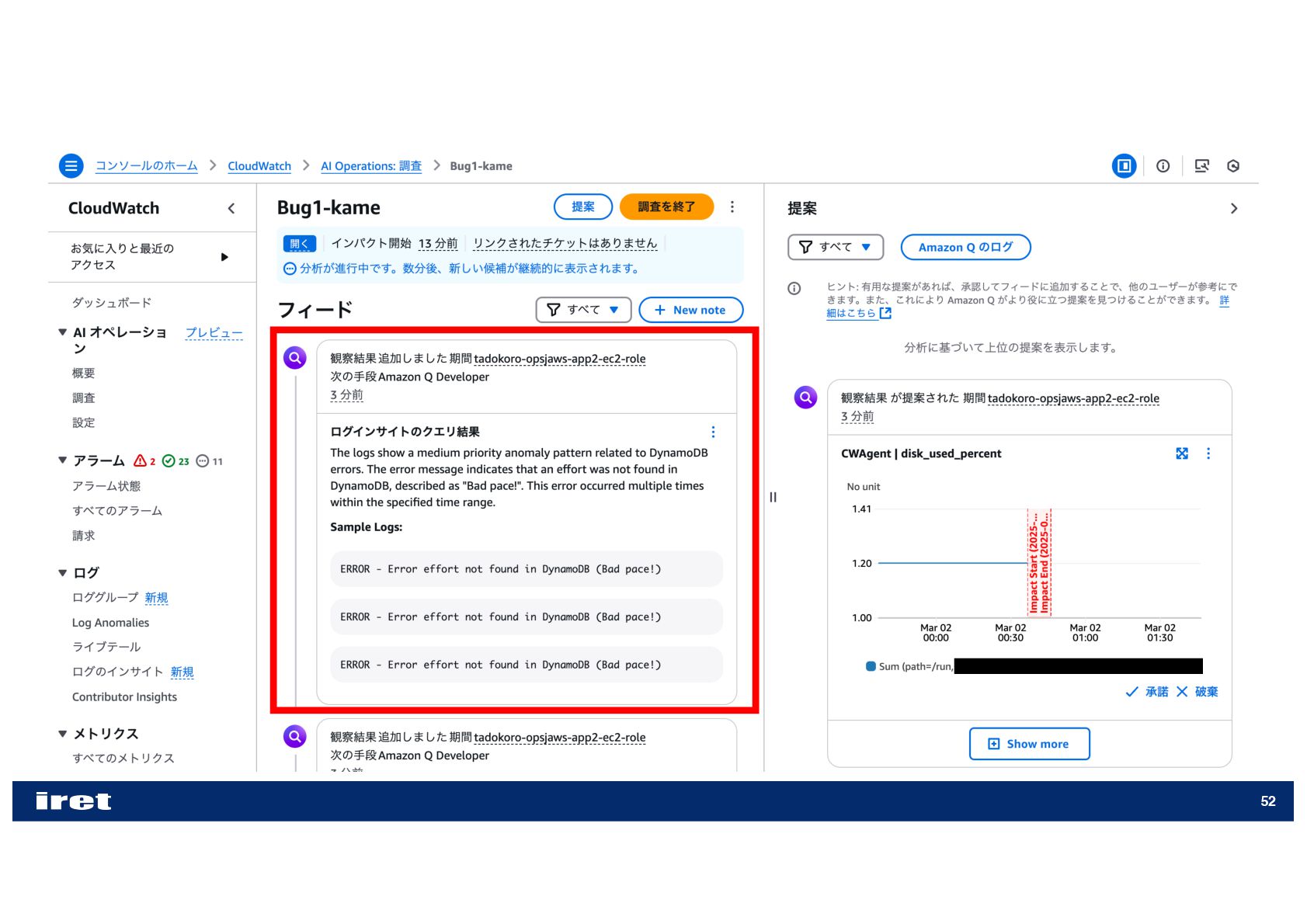This screenshot has height=924, width=1307.
Task: Open すべてのメトリクス in sidebar
Action: (123, 759)
